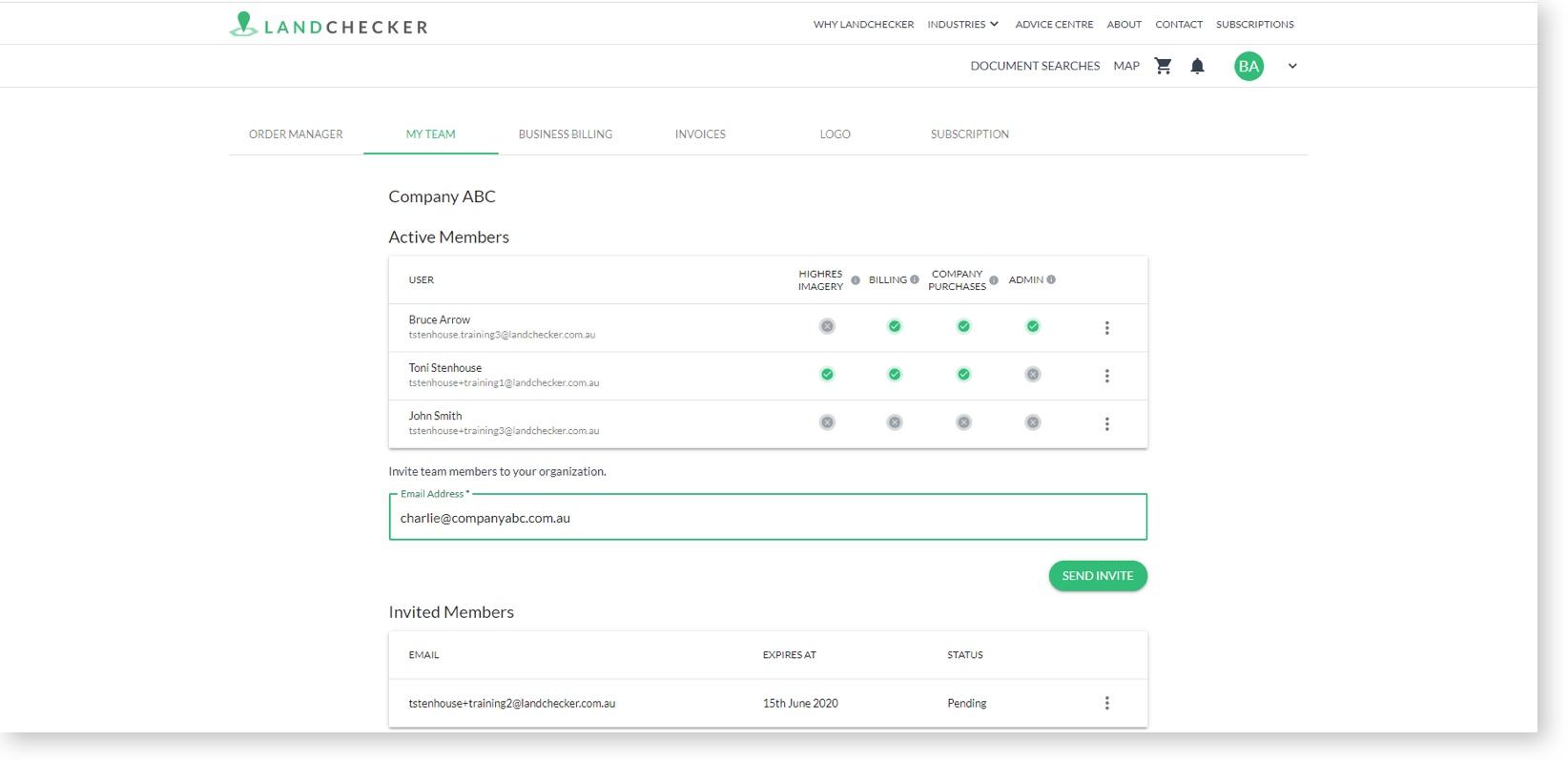The width and height of the screenshot is (1568, 761).
Task: Click John Smith user name
Action: 435,416
